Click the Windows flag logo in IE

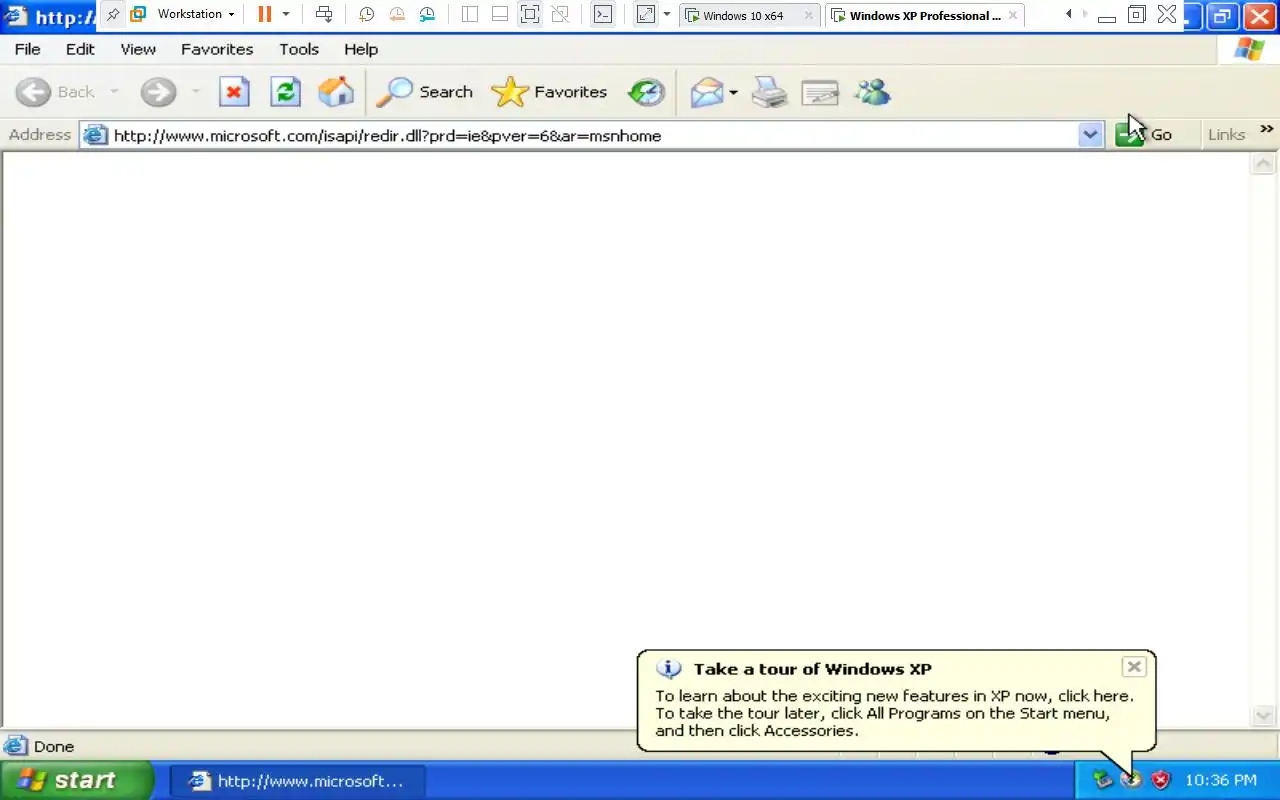coord(1249,49)
